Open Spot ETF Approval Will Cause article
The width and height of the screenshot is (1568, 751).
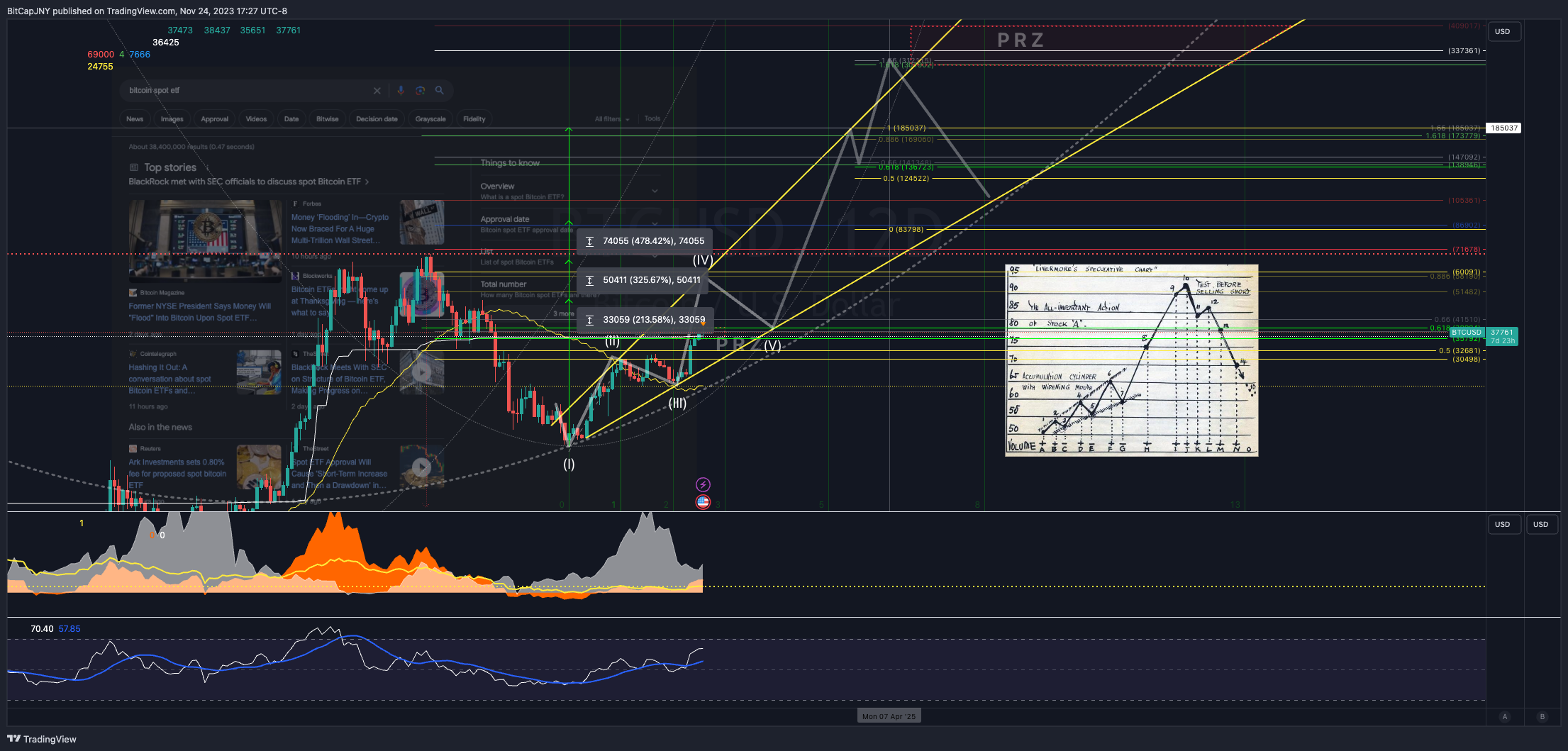(x=340, y=474)
